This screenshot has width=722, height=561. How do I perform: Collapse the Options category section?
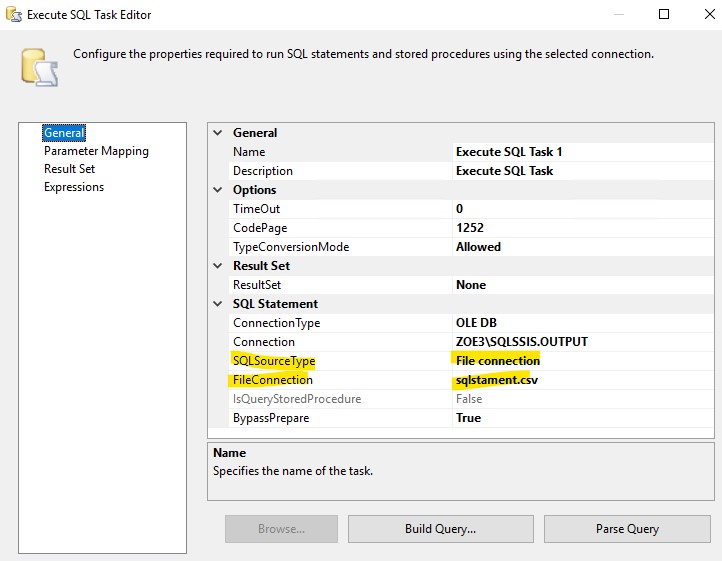[x=218, y=190]
